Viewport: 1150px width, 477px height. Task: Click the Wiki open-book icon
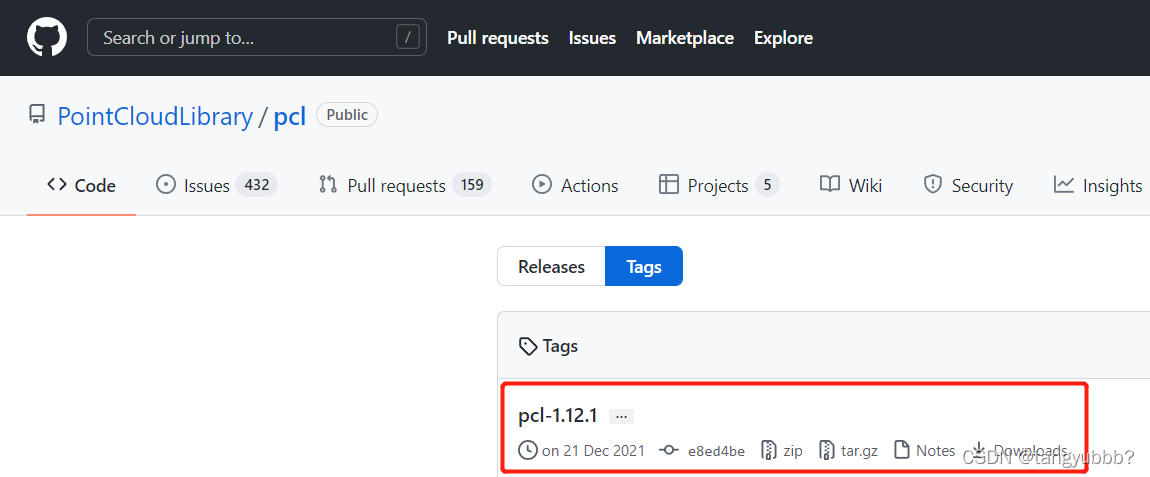click(829, 184)
